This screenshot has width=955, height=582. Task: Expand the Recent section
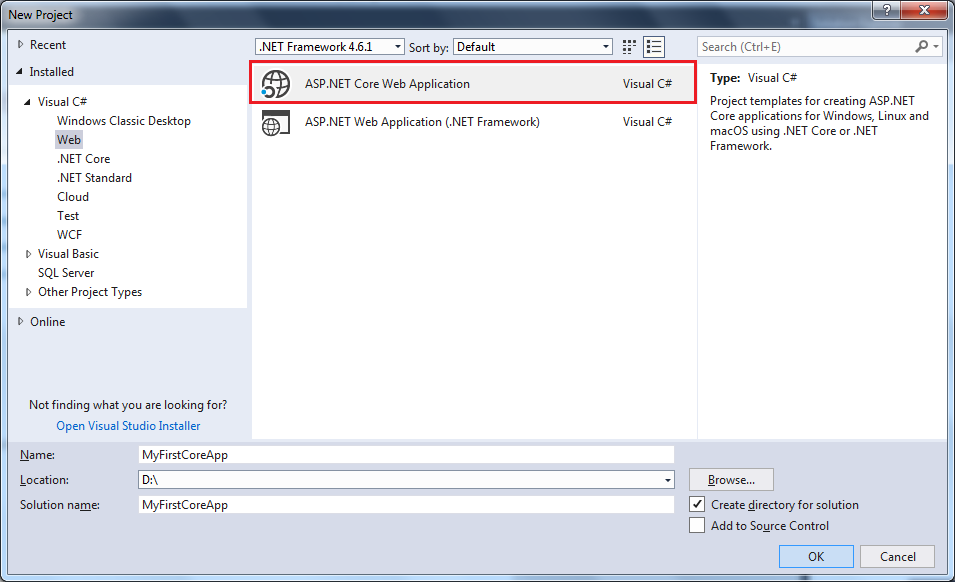(x=21, y=44)
